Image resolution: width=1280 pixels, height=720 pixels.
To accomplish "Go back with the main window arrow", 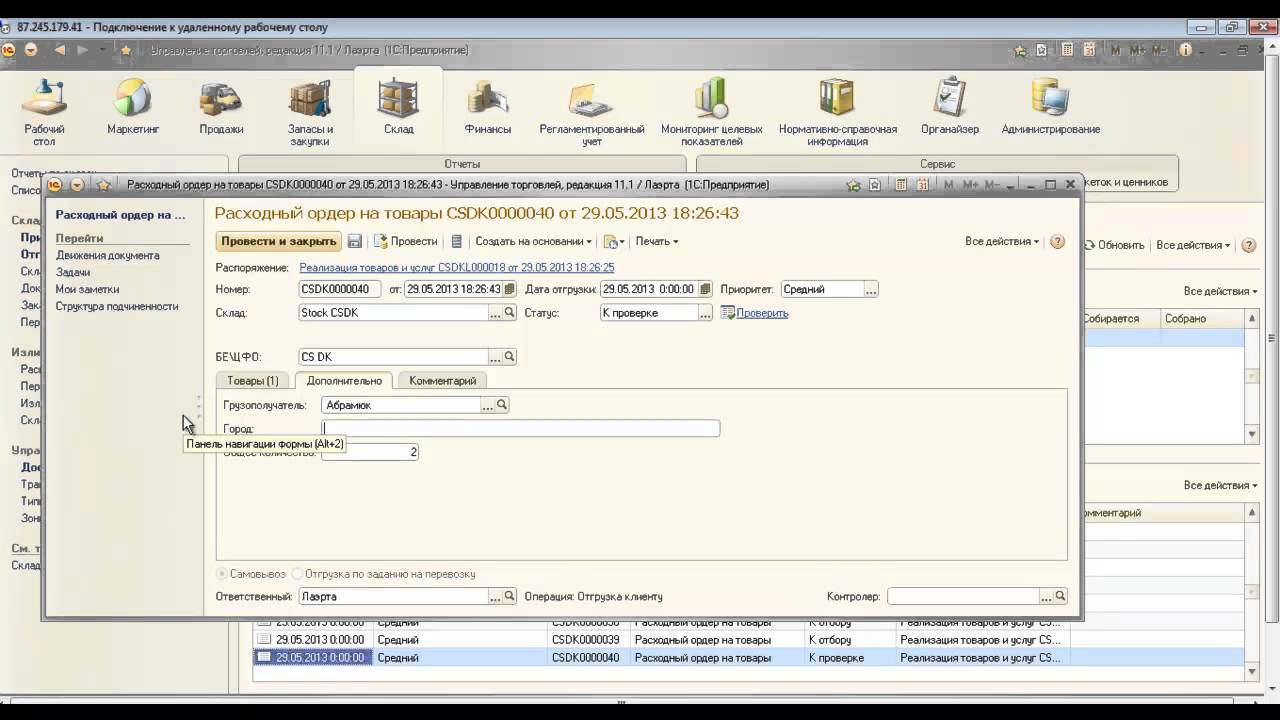I will click(59, 50).
